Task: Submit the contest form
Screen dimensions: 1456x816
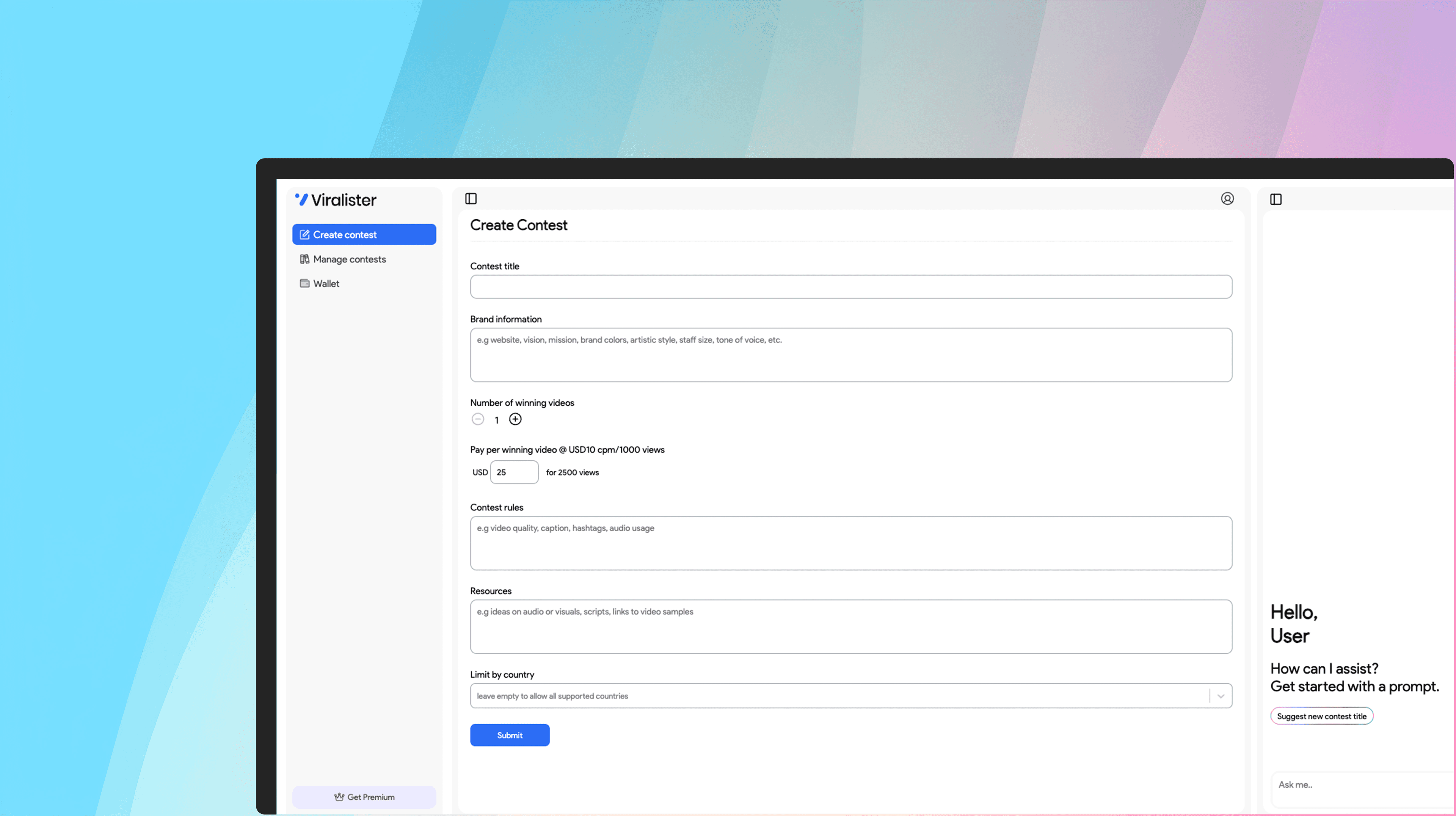Action: pyautogui.click(x=509, y=734)
